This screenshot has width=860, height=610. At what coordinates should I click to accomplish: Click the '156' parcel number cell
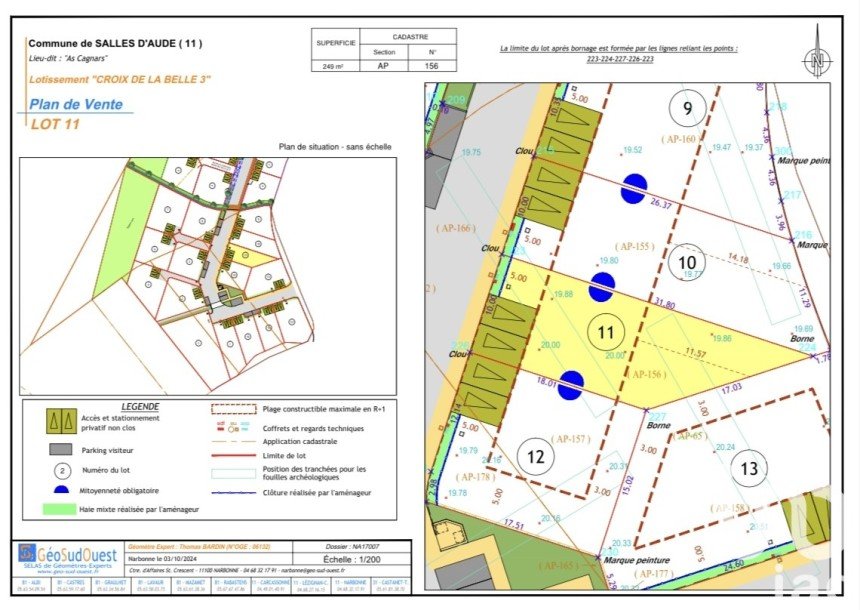[432, 66]
